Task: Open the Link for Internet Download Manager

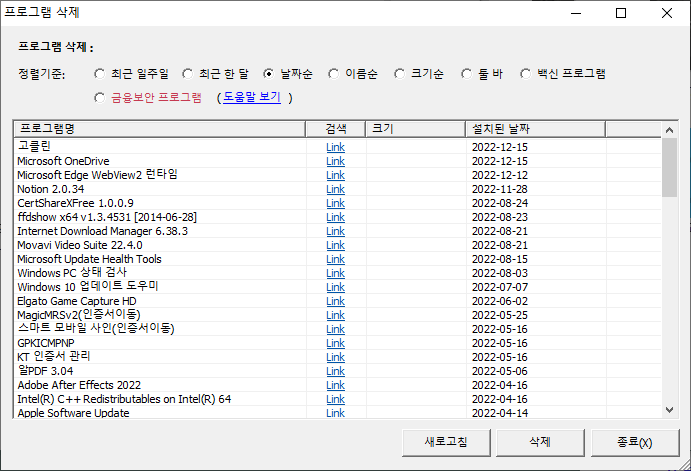Action: 335,231
